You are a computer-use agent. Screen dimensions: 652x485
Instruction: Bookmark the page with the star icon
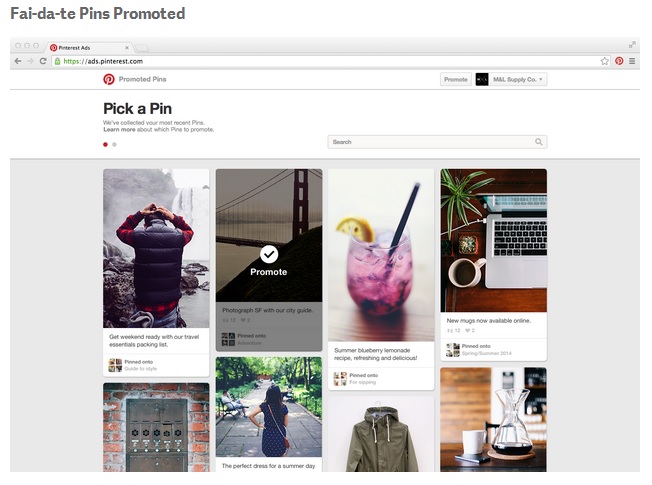point(605,61)
